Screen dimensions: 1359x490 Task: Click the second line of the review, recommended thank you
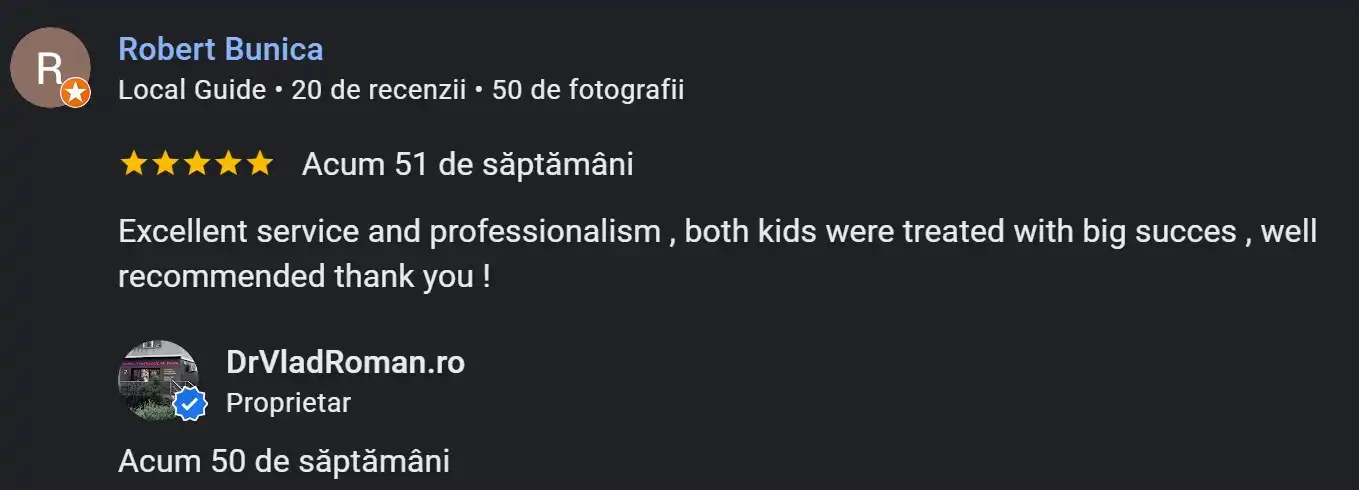[304, 276]
